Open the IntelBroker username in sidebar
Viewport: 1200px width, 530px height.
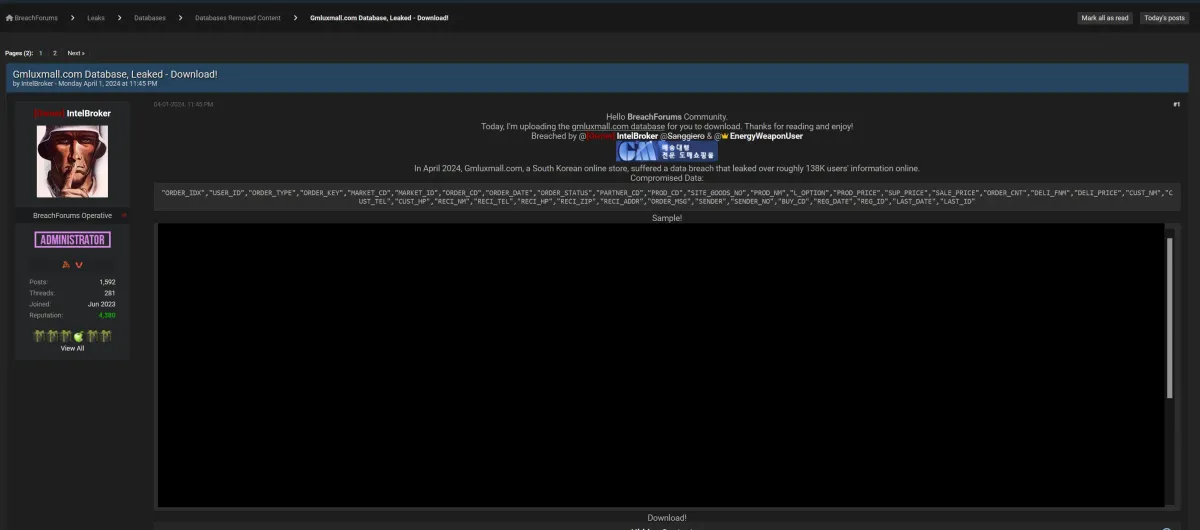point(88,113)
